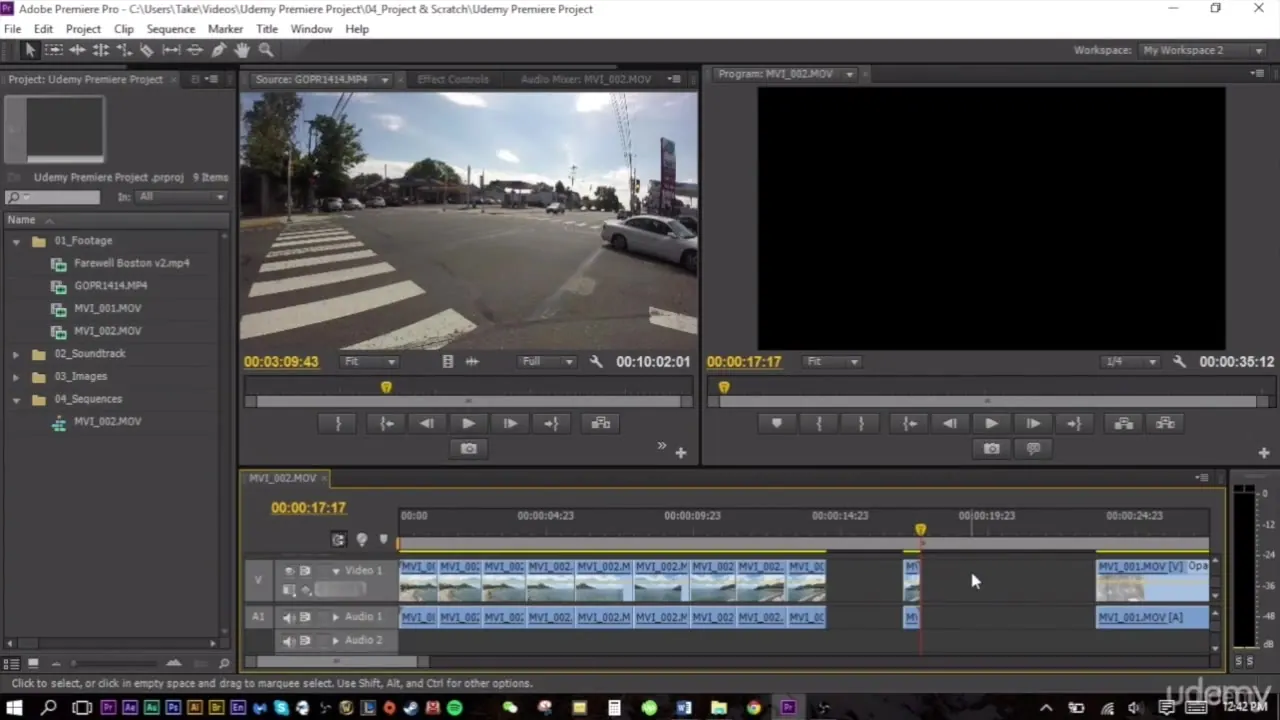This screenshot has height=720, width=1280.
Task: Select the Selection arrow tool
Action: (x=30, y=50)
